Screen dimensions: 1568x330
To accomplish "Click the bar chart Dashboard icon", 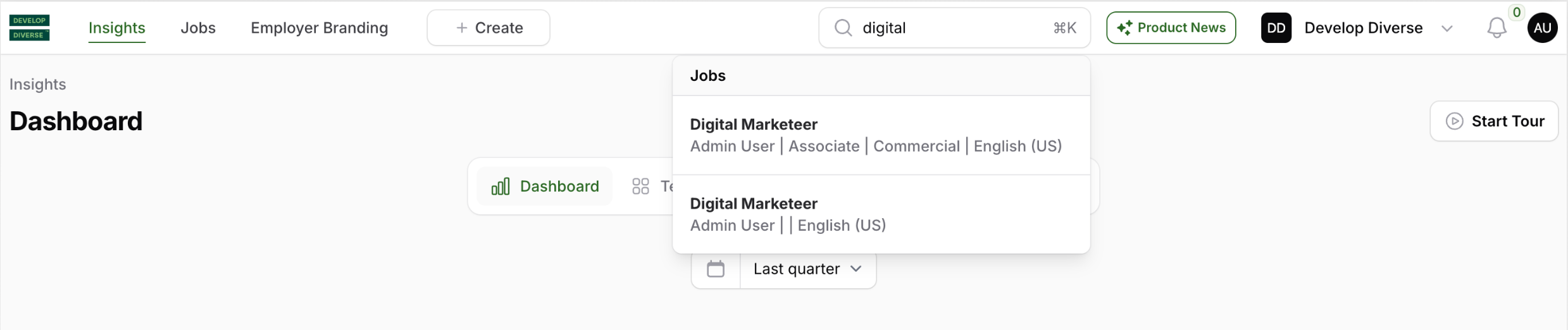I will [501, 186].
